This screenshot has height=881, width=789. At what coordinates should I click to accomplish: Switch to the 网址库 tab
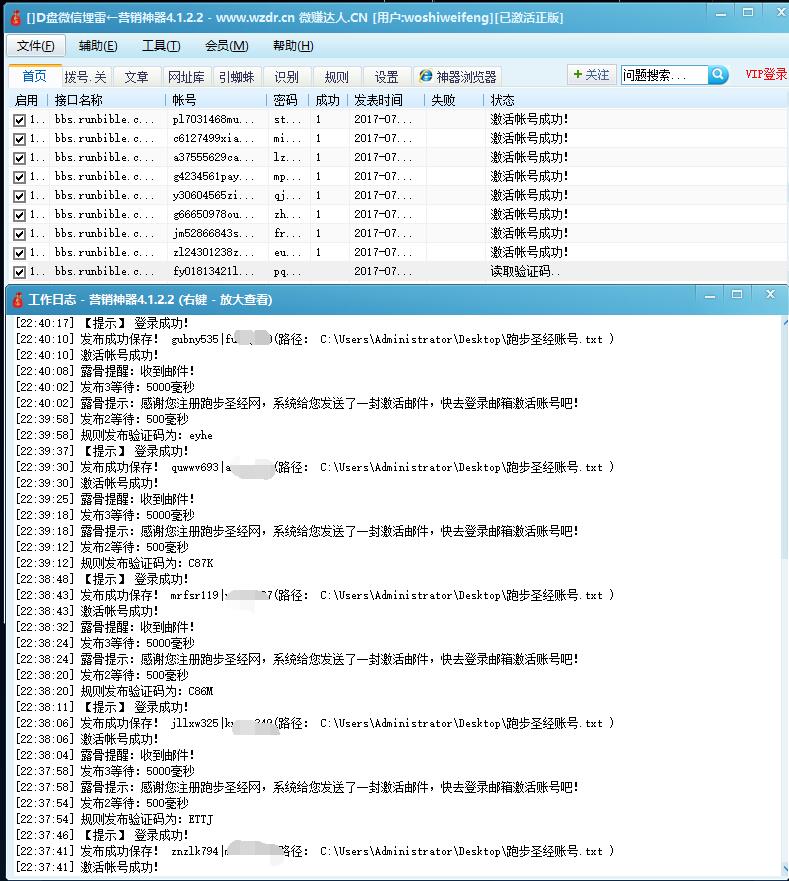[x=186, y=77]
